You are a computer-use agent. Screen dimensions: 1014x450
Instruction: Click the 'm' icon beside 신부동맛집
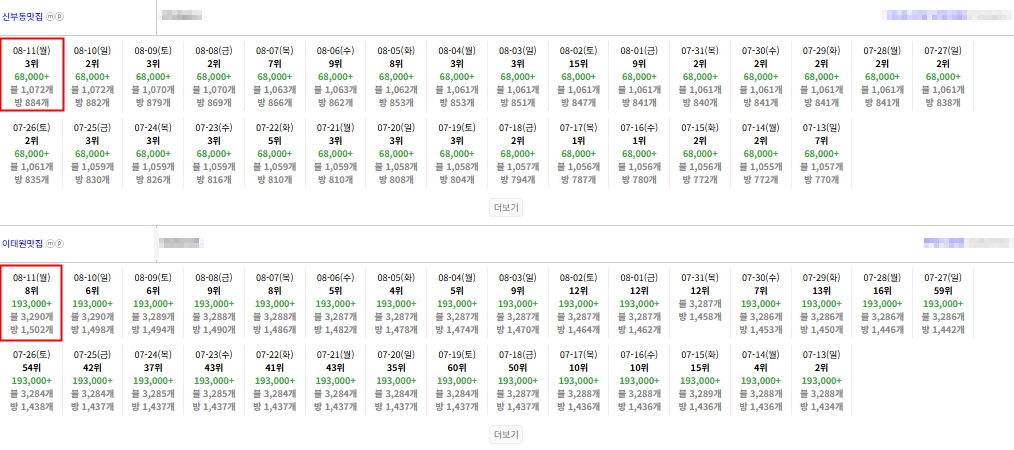click(50, 17)
